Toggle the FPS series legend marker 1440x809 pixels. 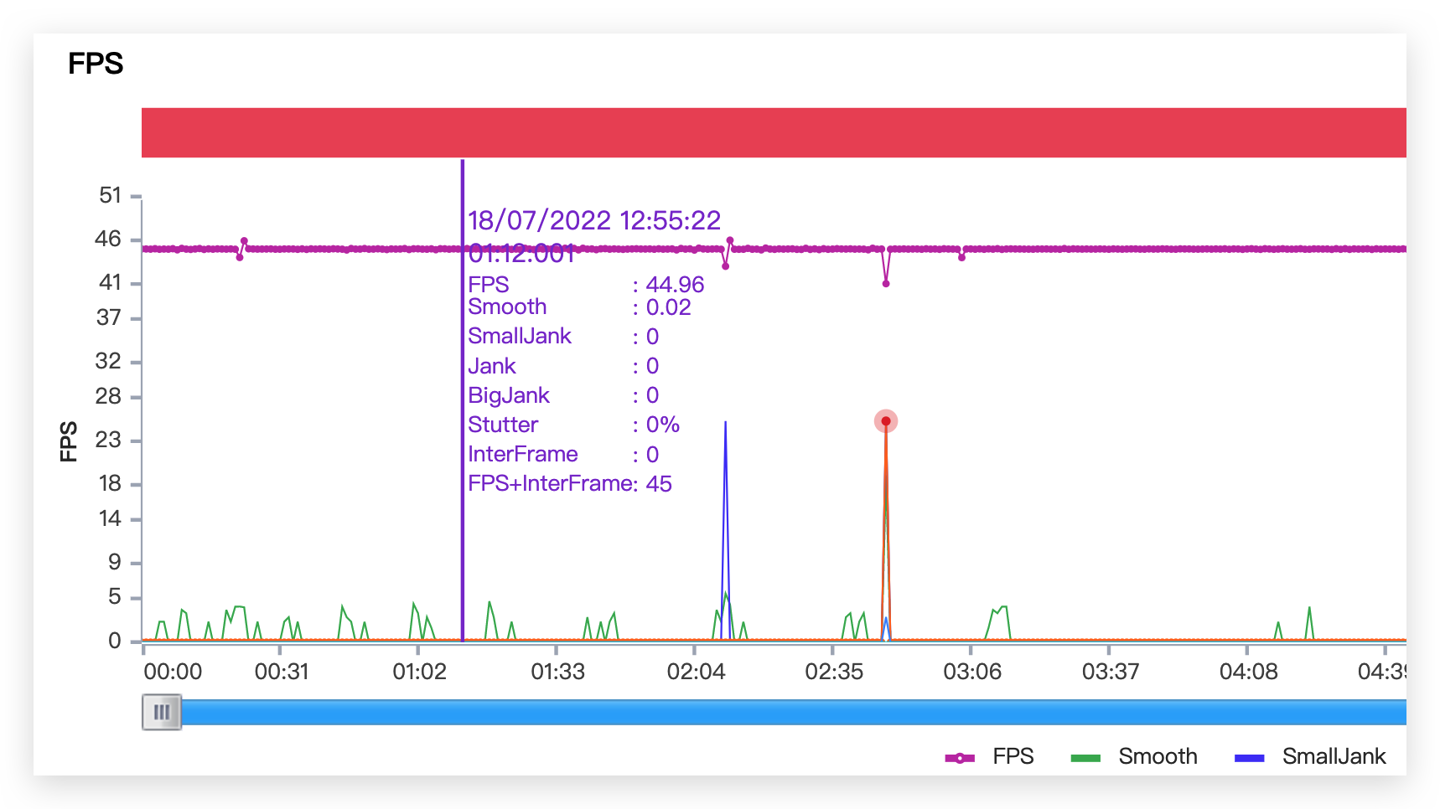(960, 758)
